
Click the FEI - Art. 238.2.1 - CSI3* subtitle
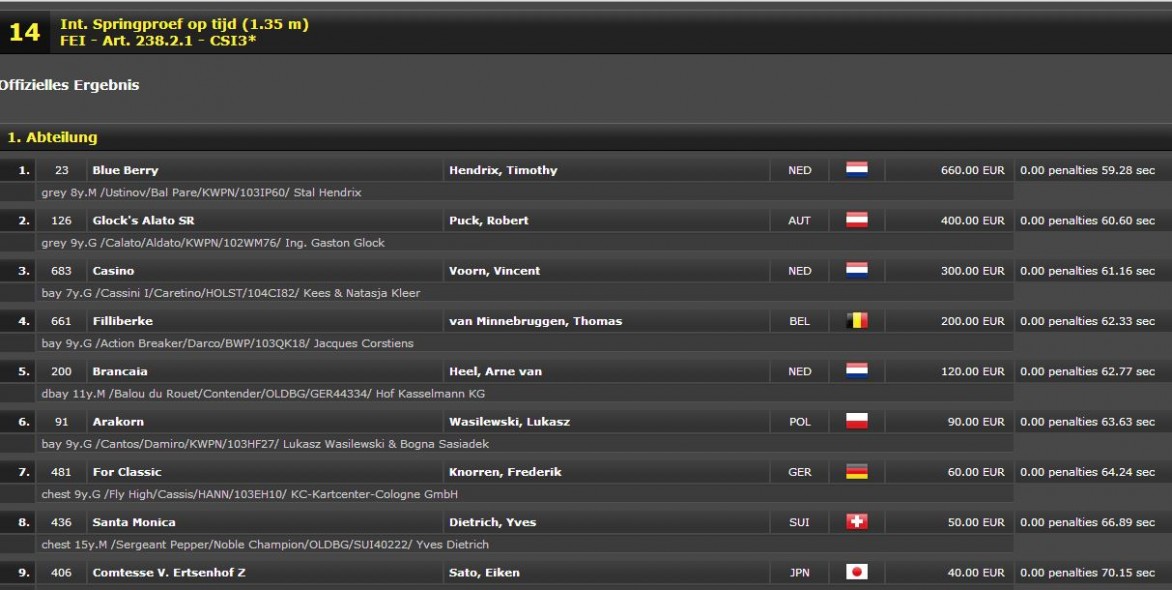(158, 40)
